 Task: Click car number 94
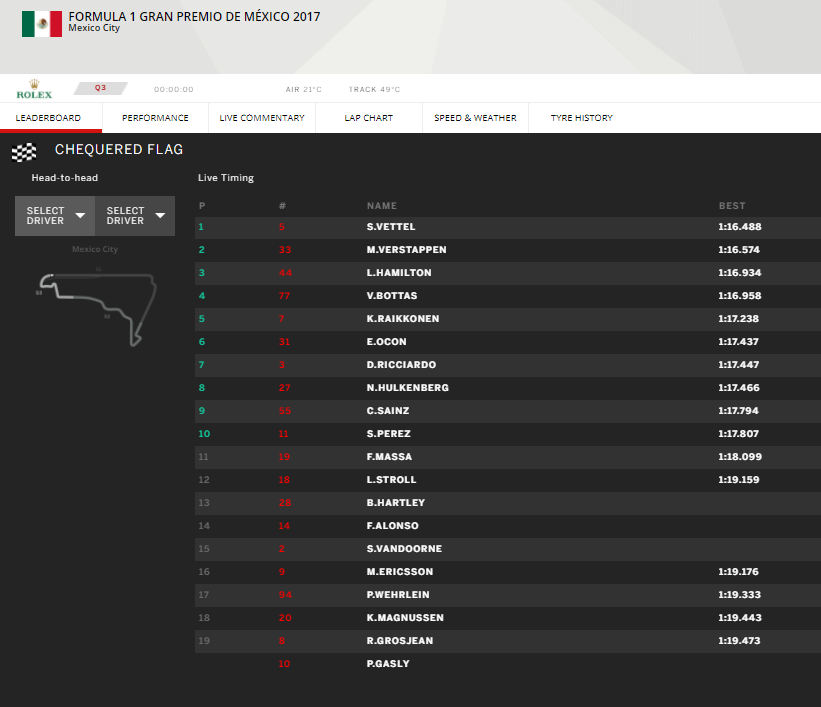(285, 595)
